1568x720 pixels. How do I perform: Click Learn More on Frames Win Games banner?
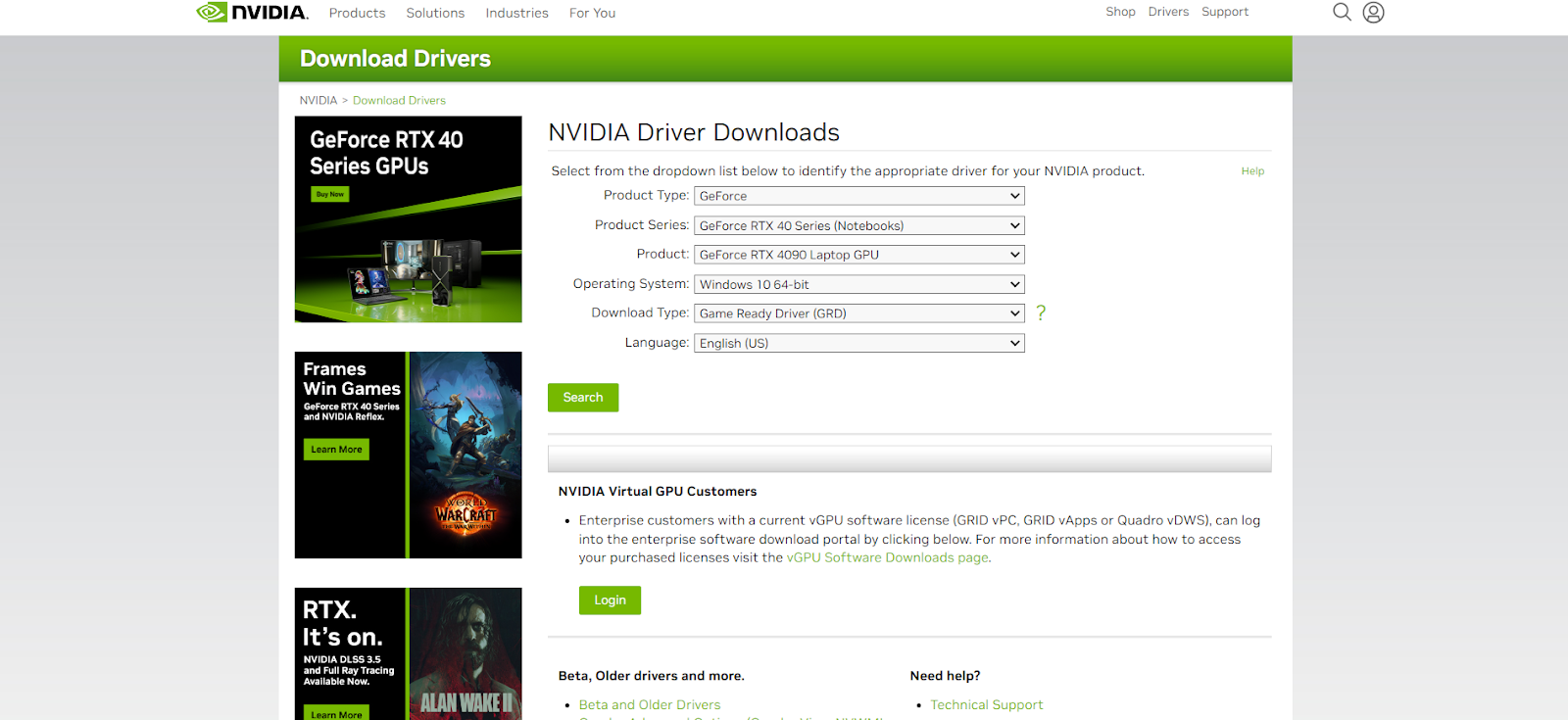336,450
